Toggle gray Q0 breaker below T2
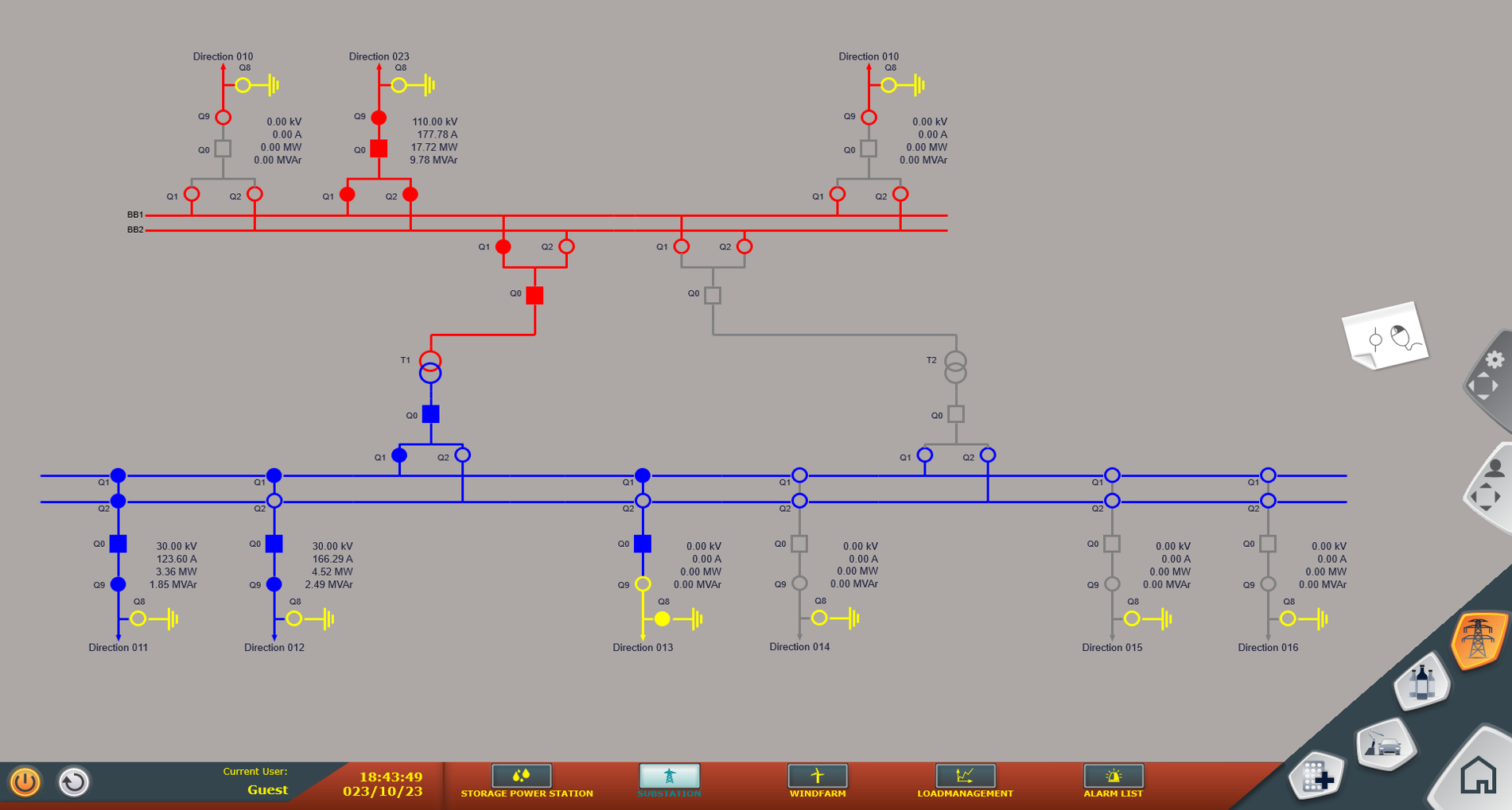 (956, 414)
